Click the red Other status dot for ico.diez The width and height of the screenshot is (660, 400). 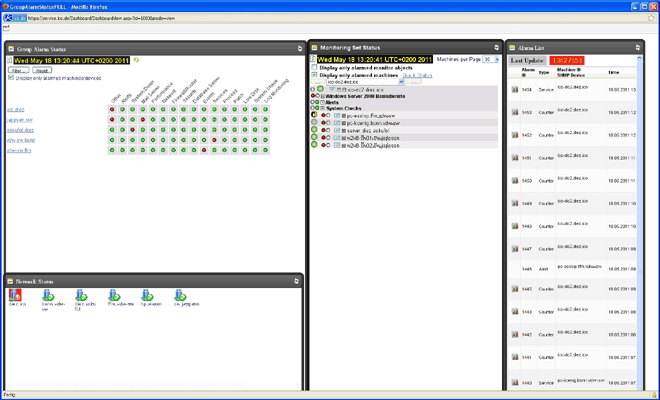coord(112,109)
